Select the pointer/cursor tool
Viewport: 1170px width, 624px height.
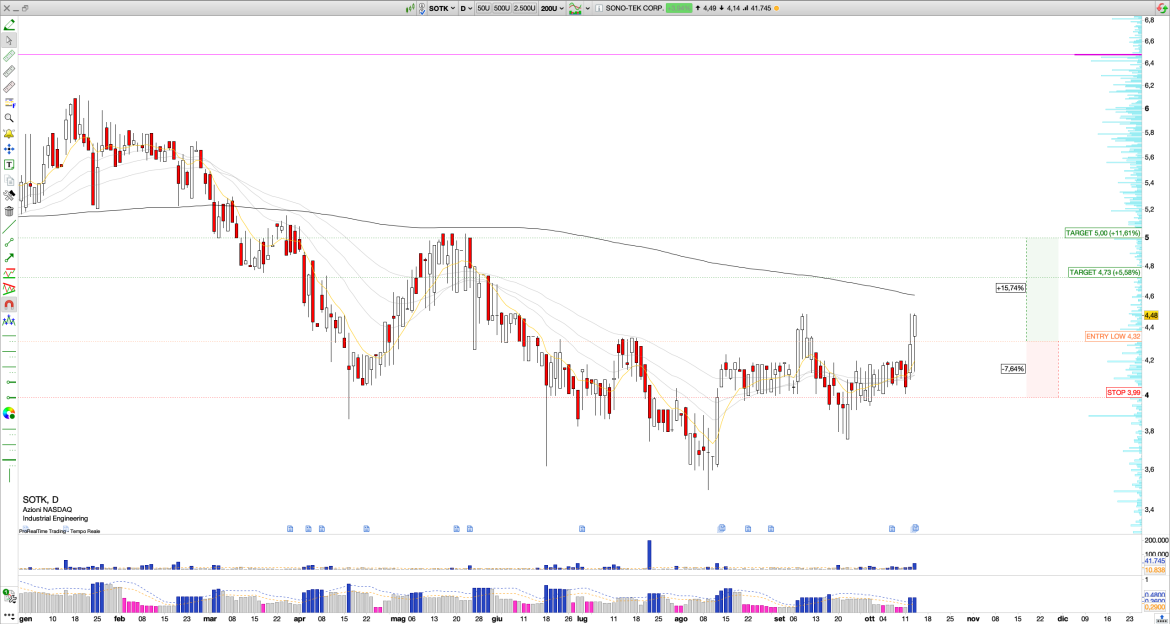point(9,40)
